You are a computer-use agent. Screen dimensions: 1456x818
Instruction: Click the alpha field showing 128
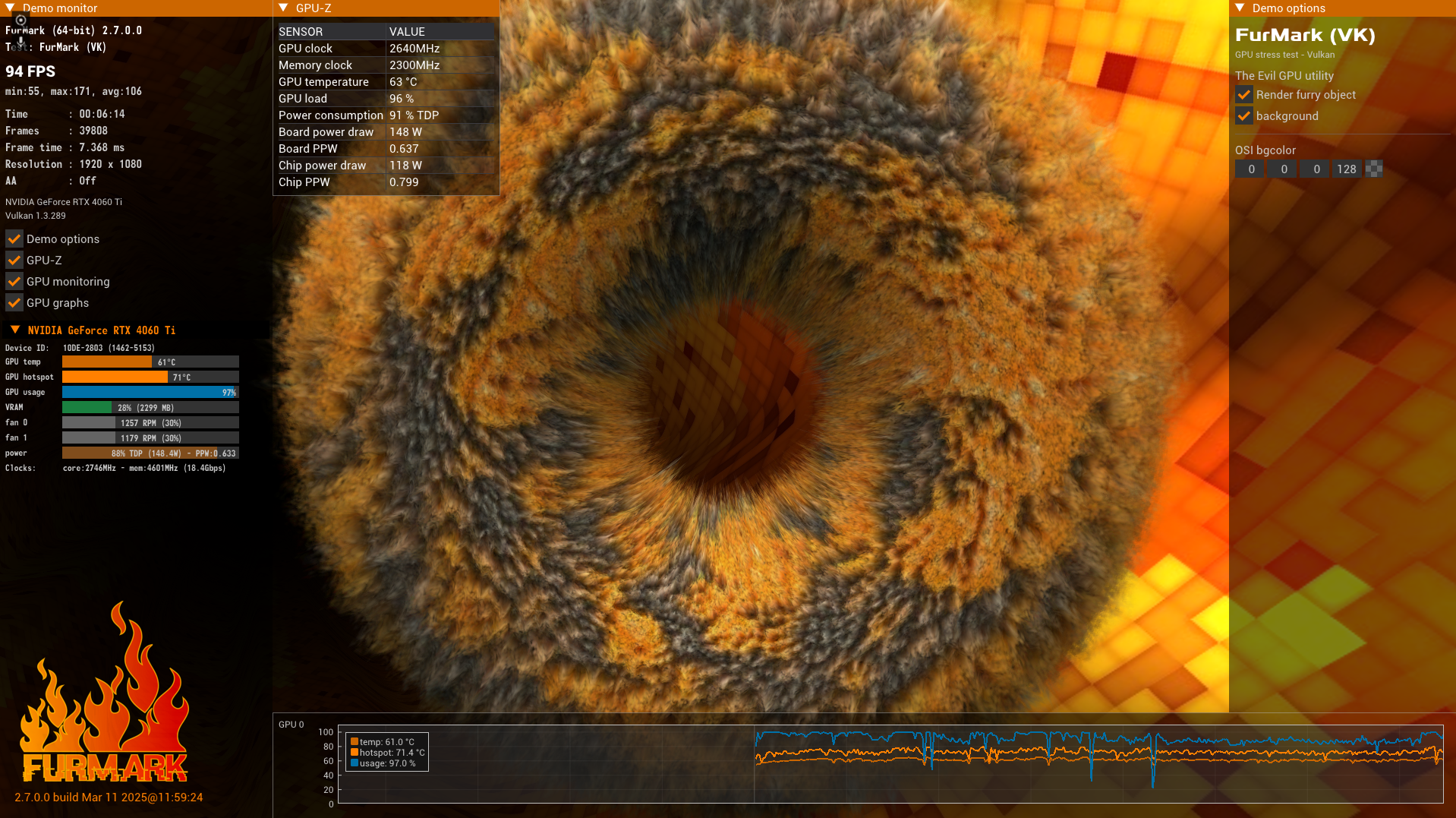[1347, 169]
